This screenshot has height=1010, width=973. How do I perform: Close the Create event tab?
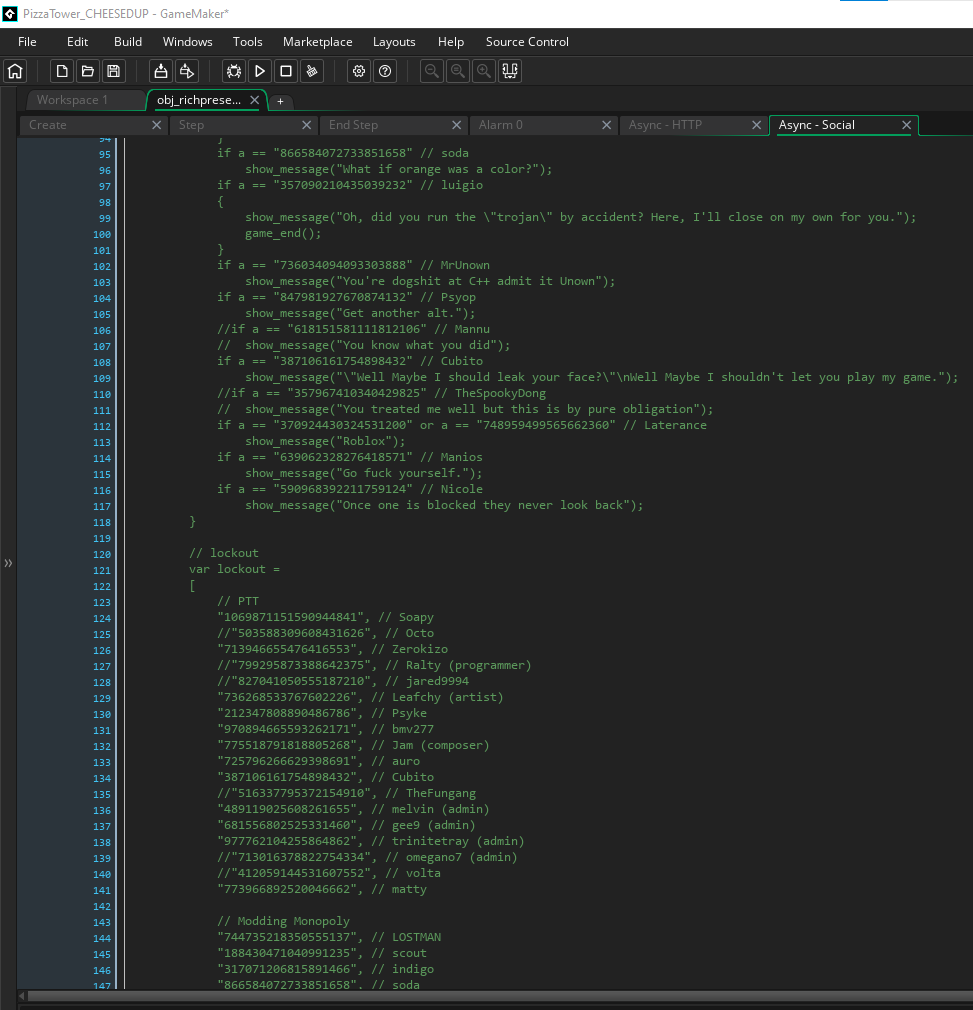[x=156, y=125]
